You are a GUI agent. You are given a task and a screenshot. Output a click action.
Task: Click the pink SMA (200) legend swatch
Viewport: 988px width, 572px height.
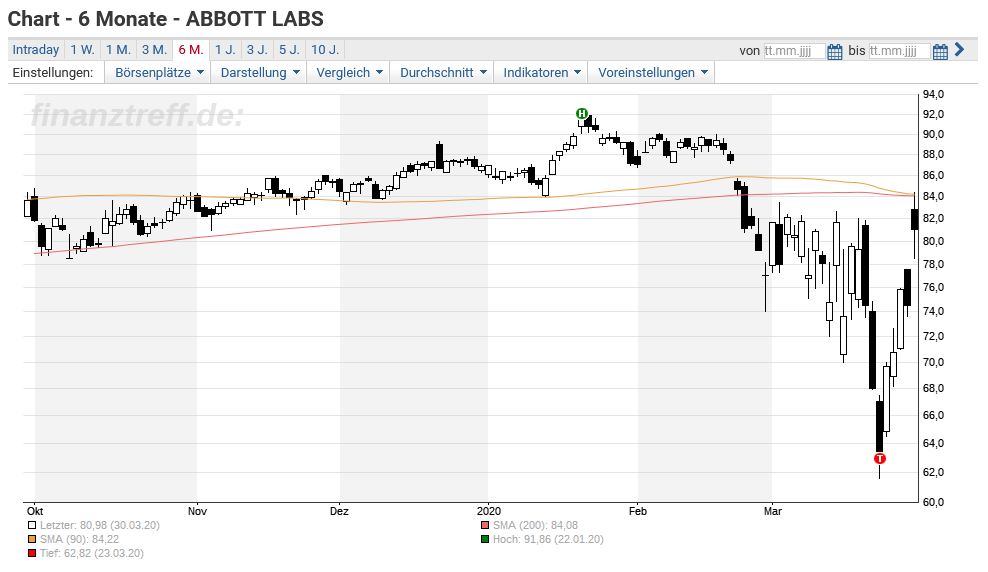click(x=485, y=525)
